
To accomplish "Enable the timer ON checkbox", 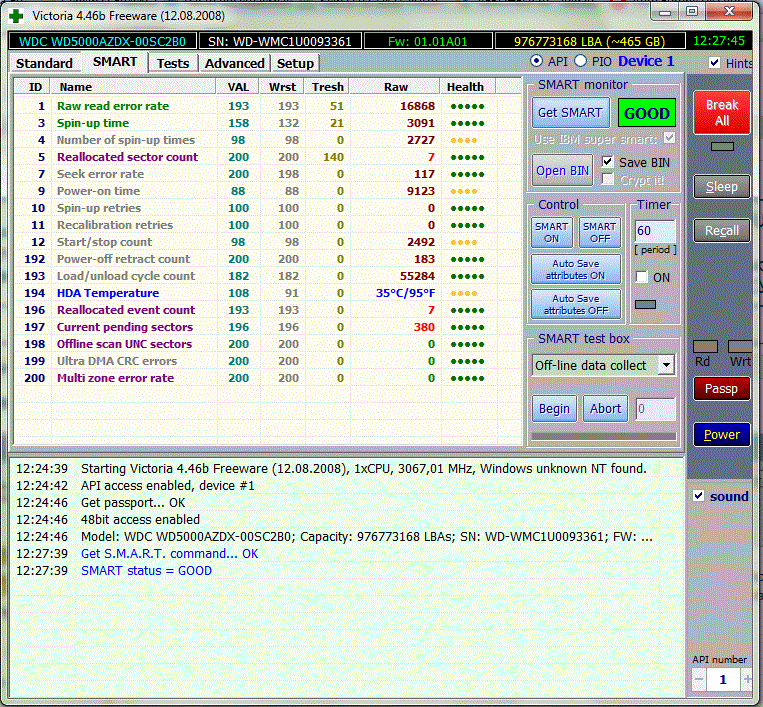I will [x=642, y=277].
